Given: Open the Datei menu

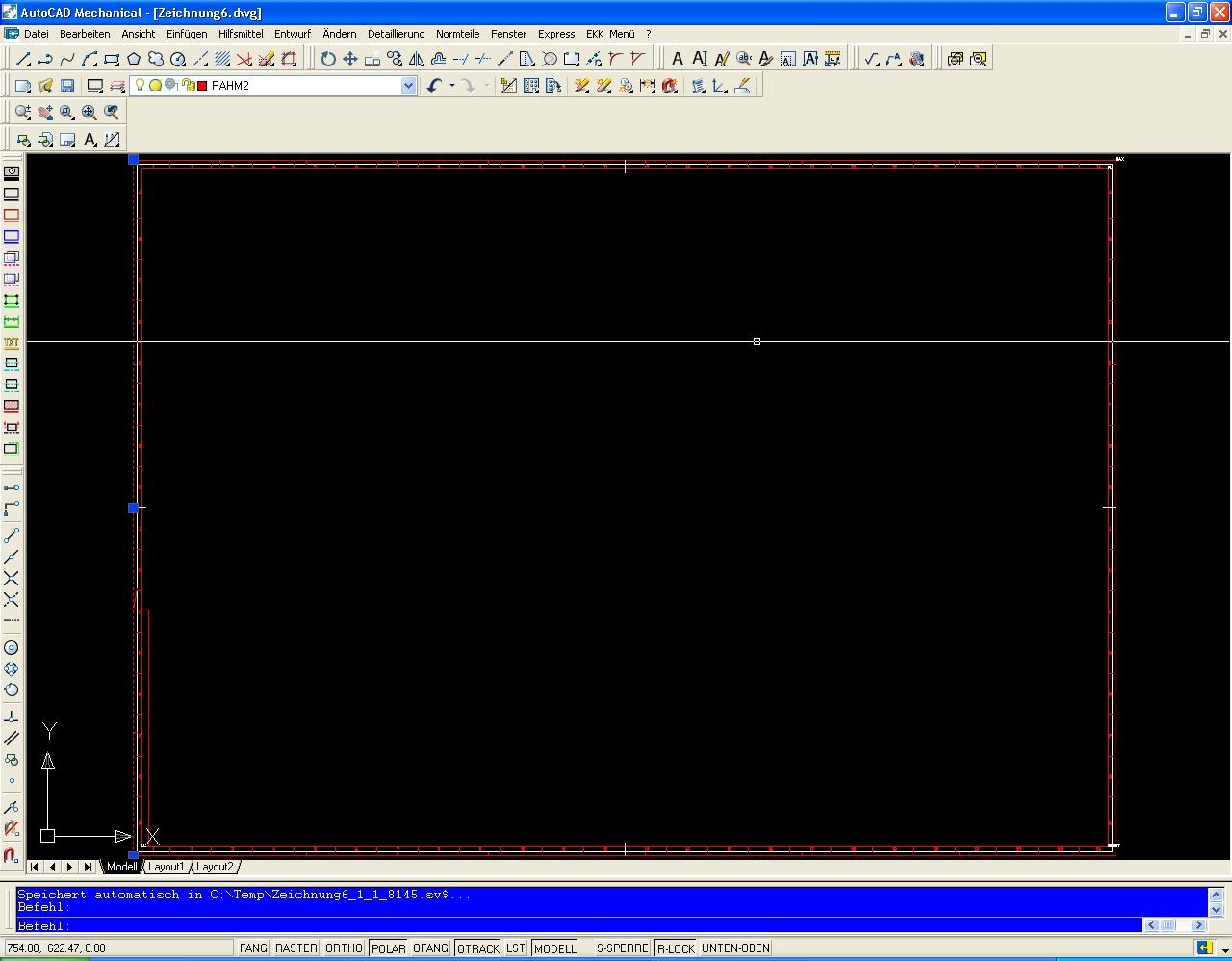Looking at the screenshot, I should (36, 34).
